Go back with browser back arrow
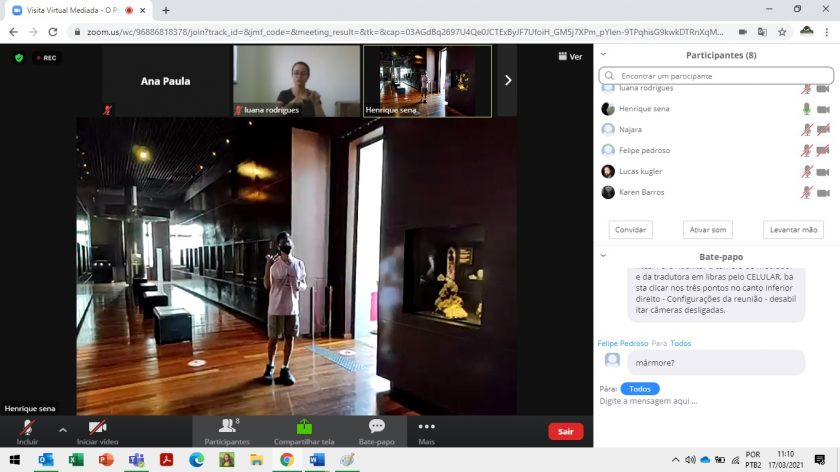 click(14, 32)
